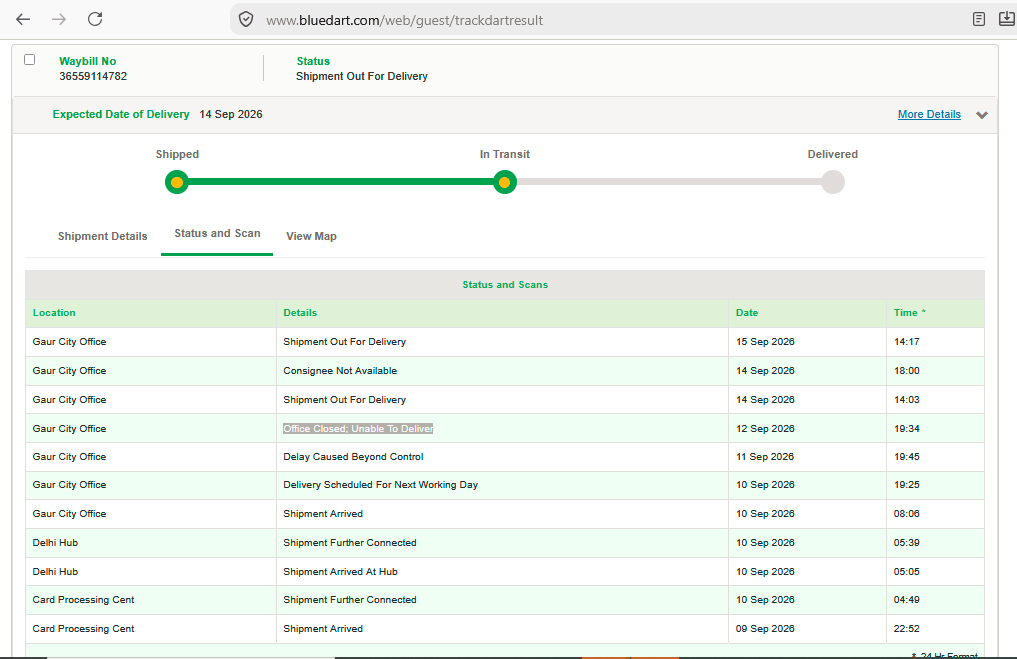Viewport: 1017px width, 659px height.
Task: Toggle reader view icon in address bar
Action: (x=979, y=19)
